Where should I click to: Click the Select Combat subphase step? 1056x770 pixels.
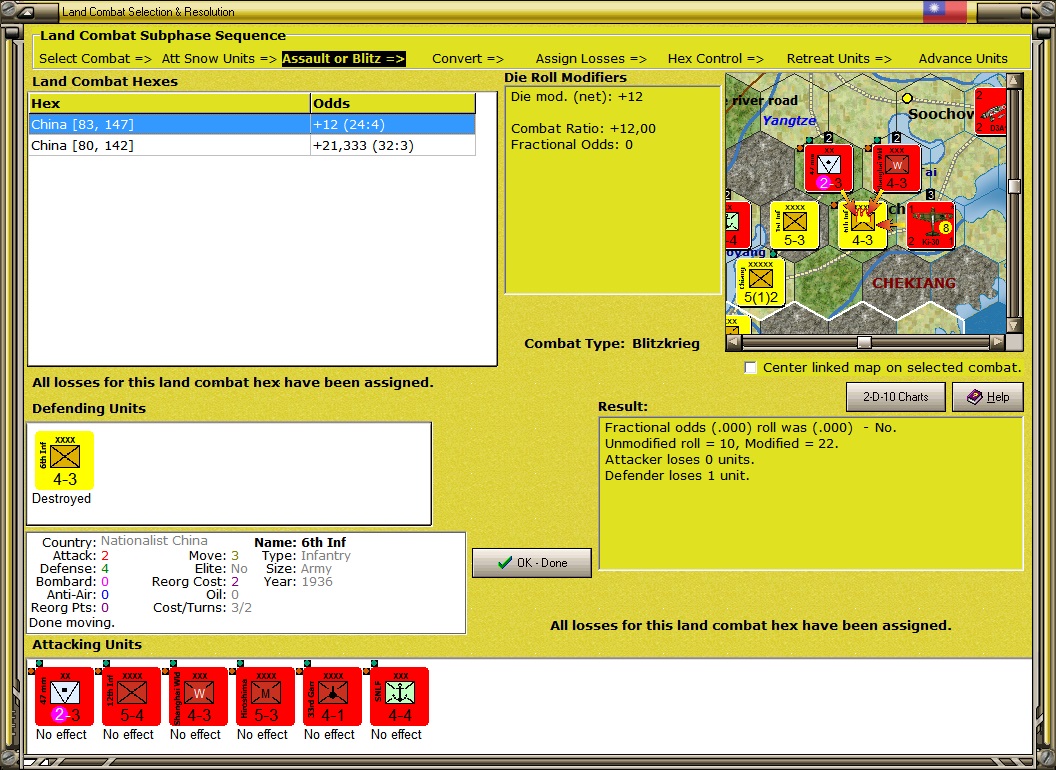(96, 59)
